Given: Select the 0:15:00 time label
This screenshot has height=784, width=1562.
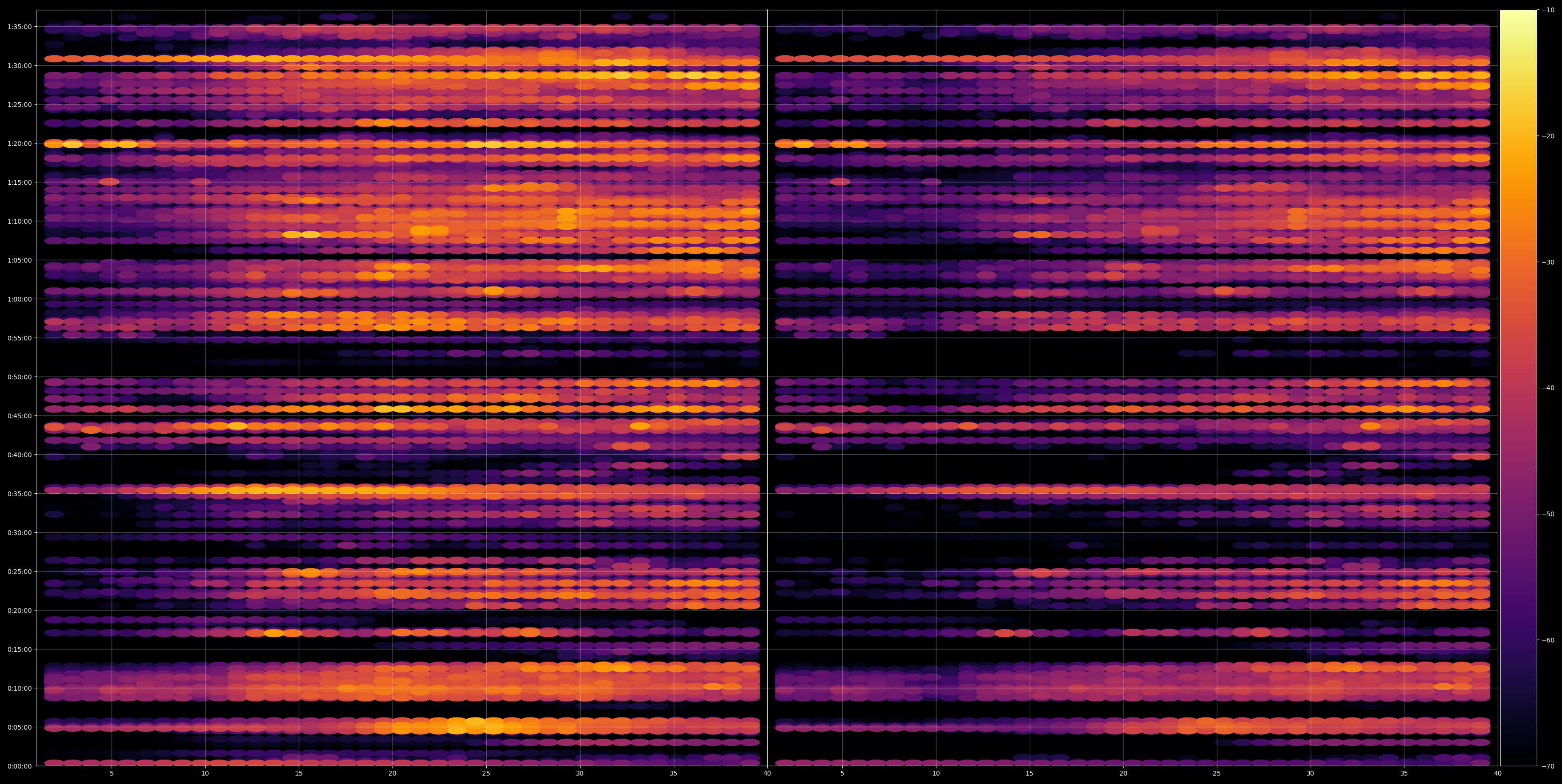Looking at the screenshot, I should tap(19, 649).
